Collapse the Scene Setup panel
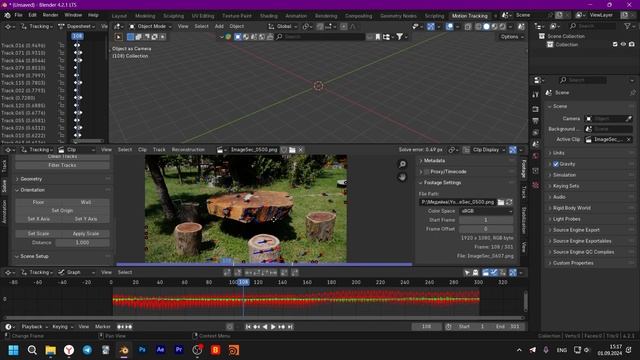Image resolution: width=640 pixels, height=360 pixels. click(x=34, y=256)
